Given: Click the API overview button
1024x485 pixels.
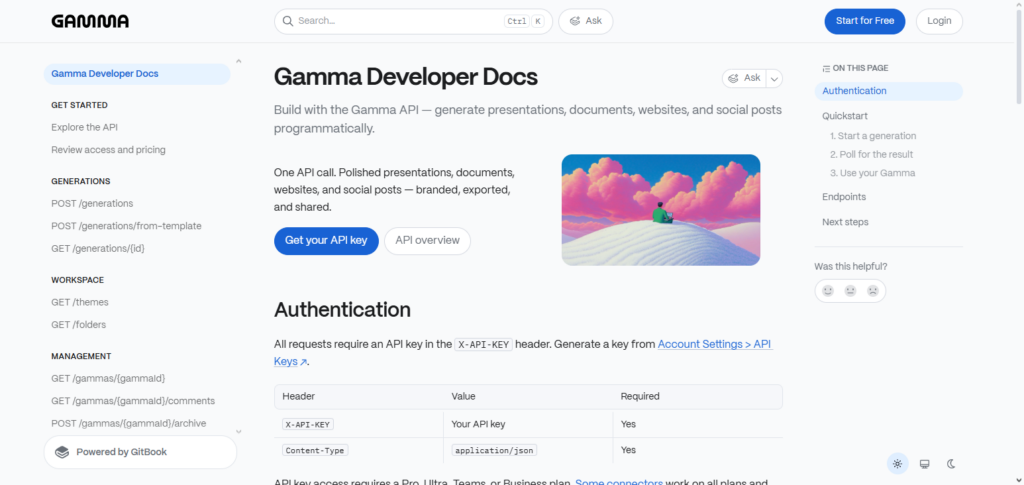Looking at the screenshot, I should 427,241.
